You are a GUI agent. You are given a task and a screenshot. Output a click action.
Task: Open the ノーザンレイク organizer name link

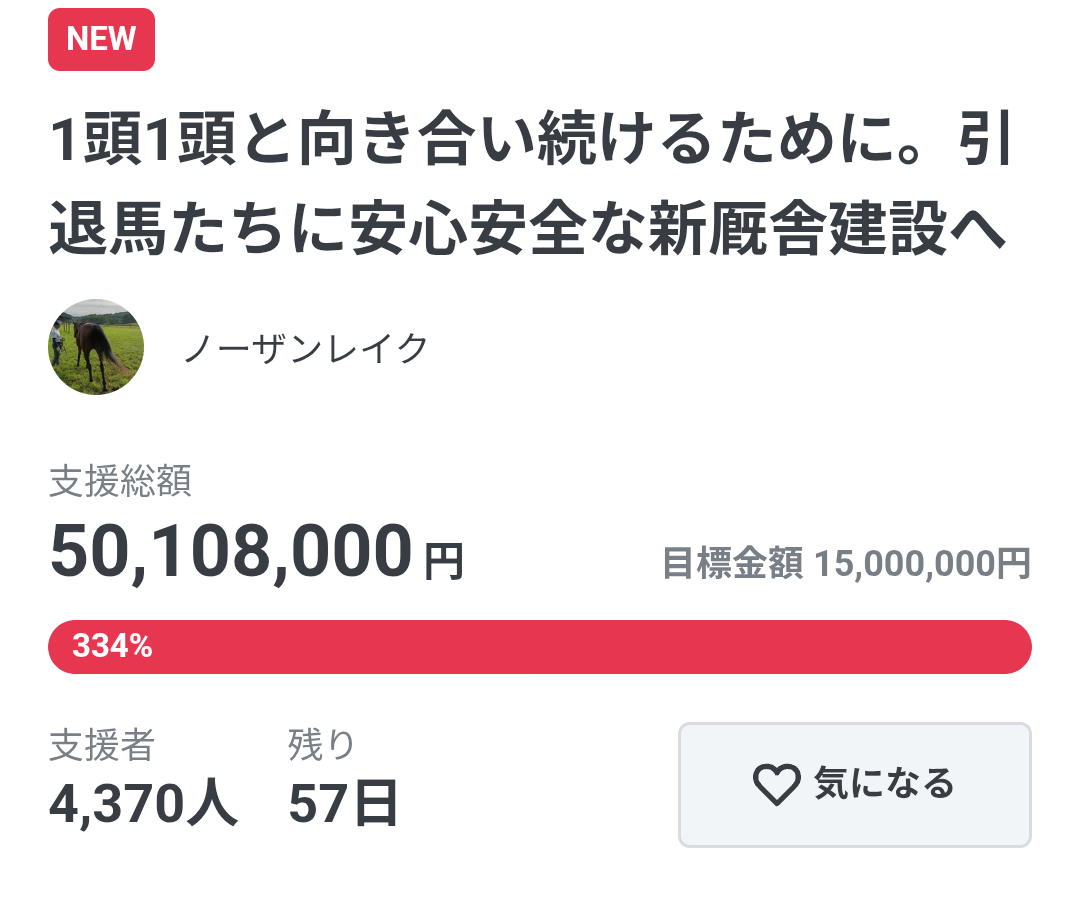point(306,348)
